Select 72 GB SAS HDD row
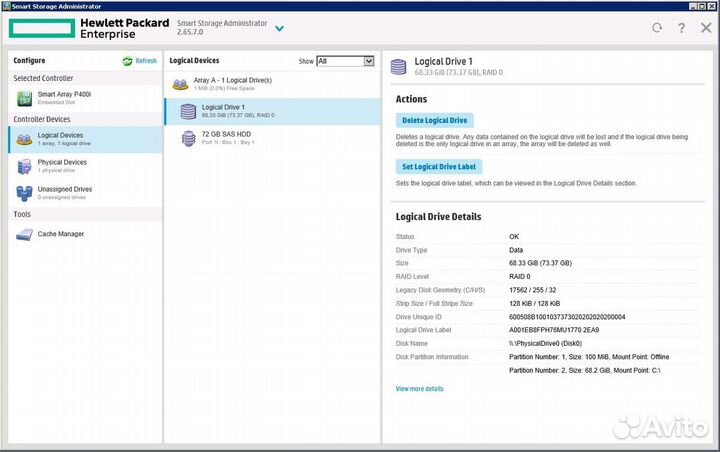 click(x=273, y=138)
